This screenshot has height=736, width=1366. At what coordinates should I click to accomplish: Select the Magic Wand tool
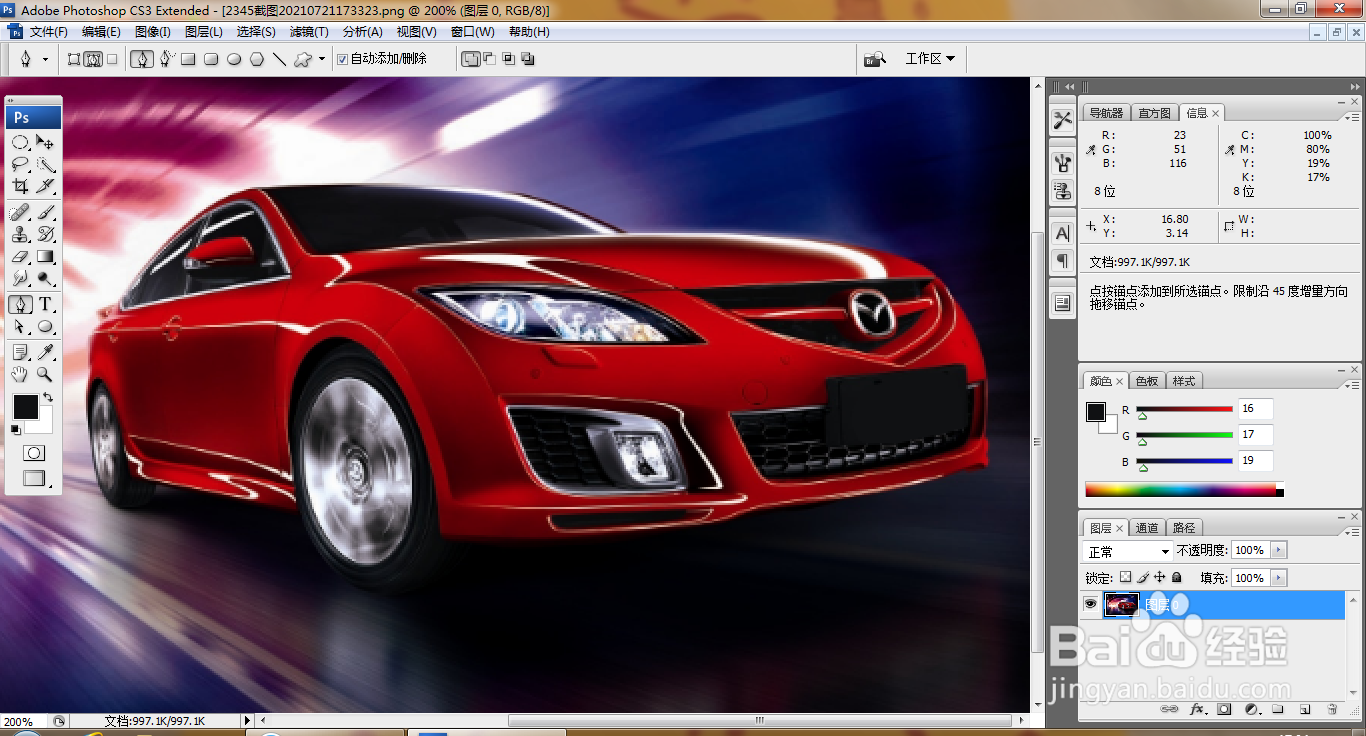45,164
